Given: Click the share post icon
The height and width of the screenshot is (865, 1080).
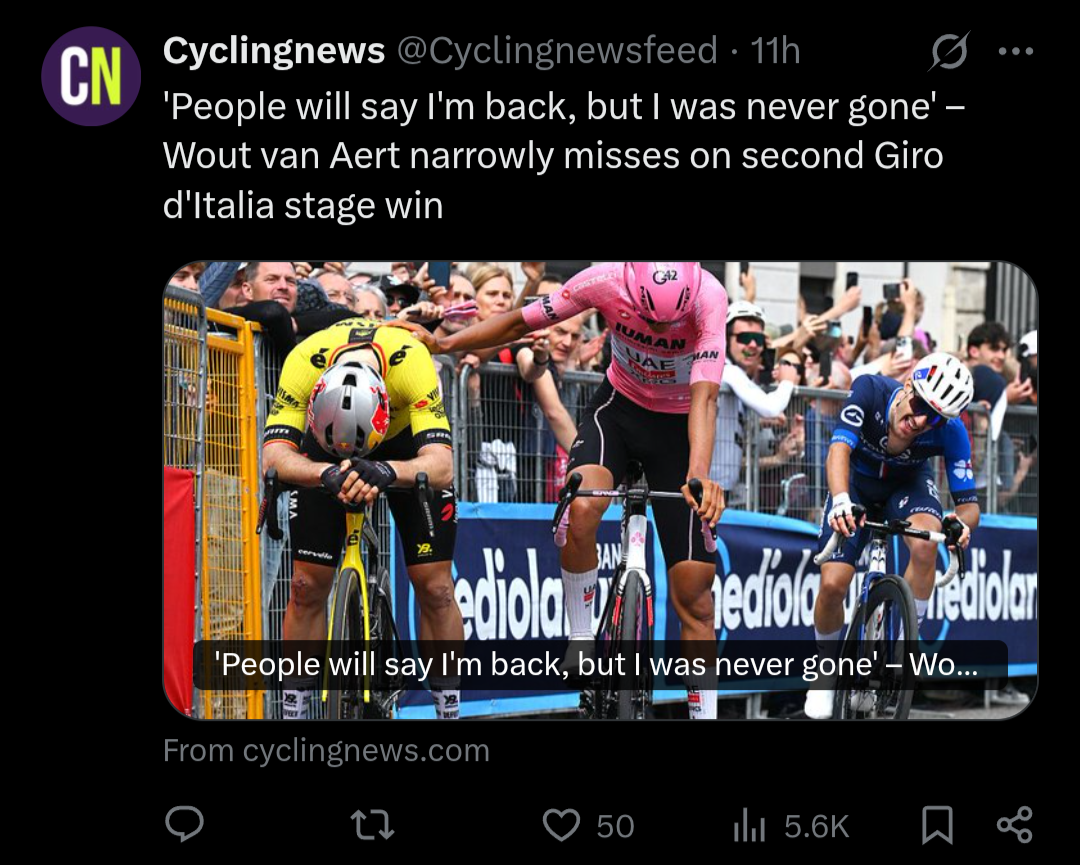Looking at the screenshot, I should [1014, 825].
